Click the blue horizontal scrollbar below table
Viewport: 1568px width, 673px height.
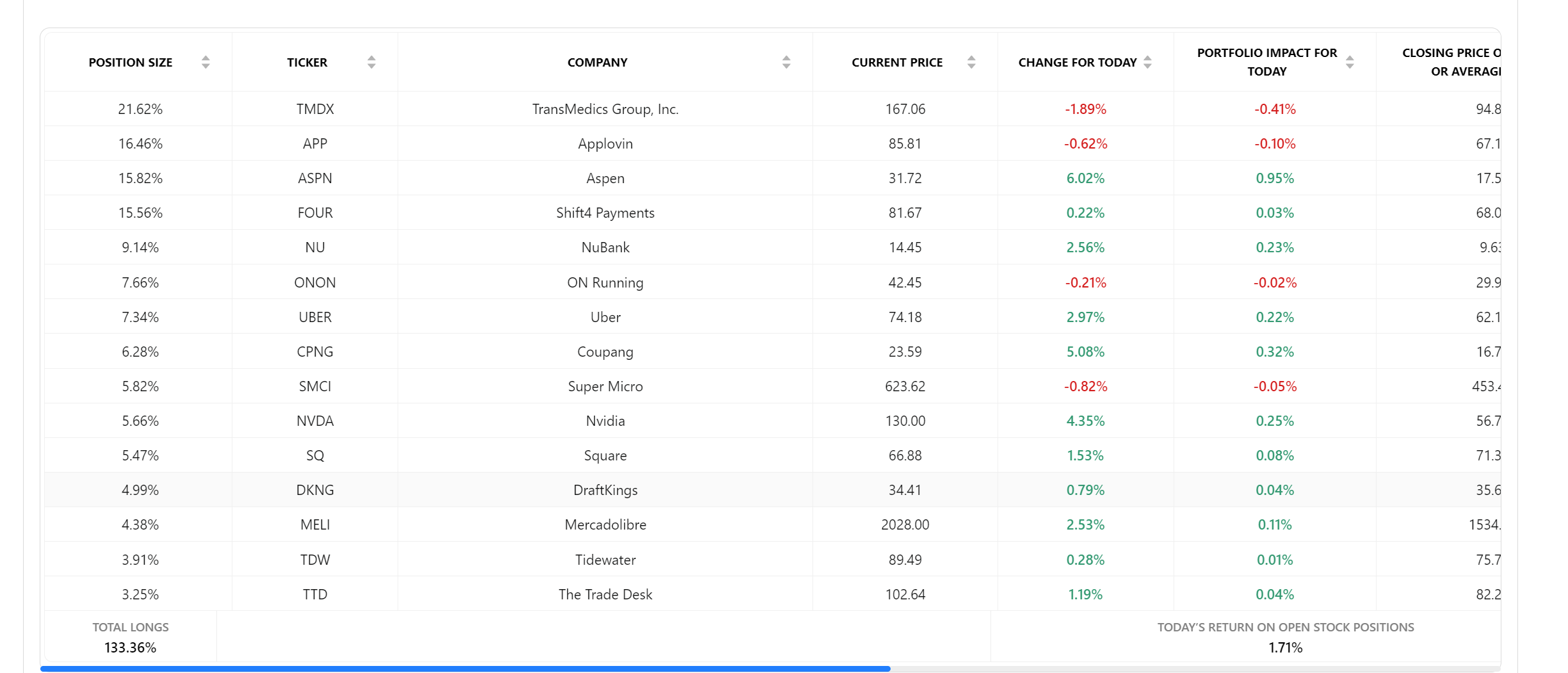(465, 669)
